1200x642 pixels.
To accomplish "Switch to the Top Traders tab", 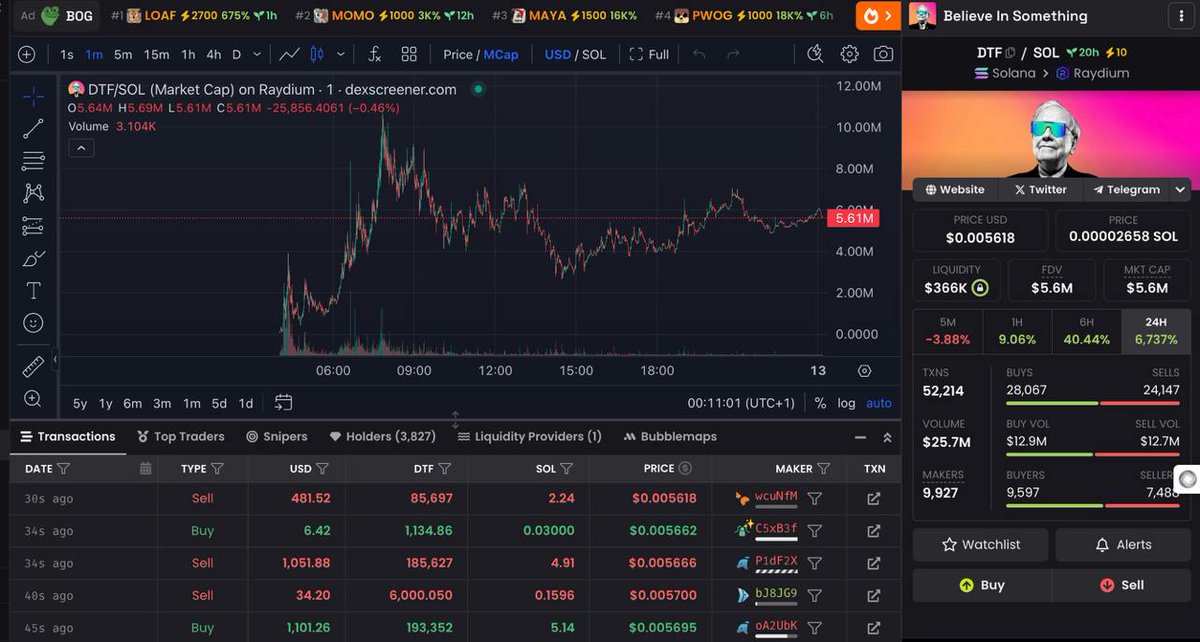I will [181, 436].
